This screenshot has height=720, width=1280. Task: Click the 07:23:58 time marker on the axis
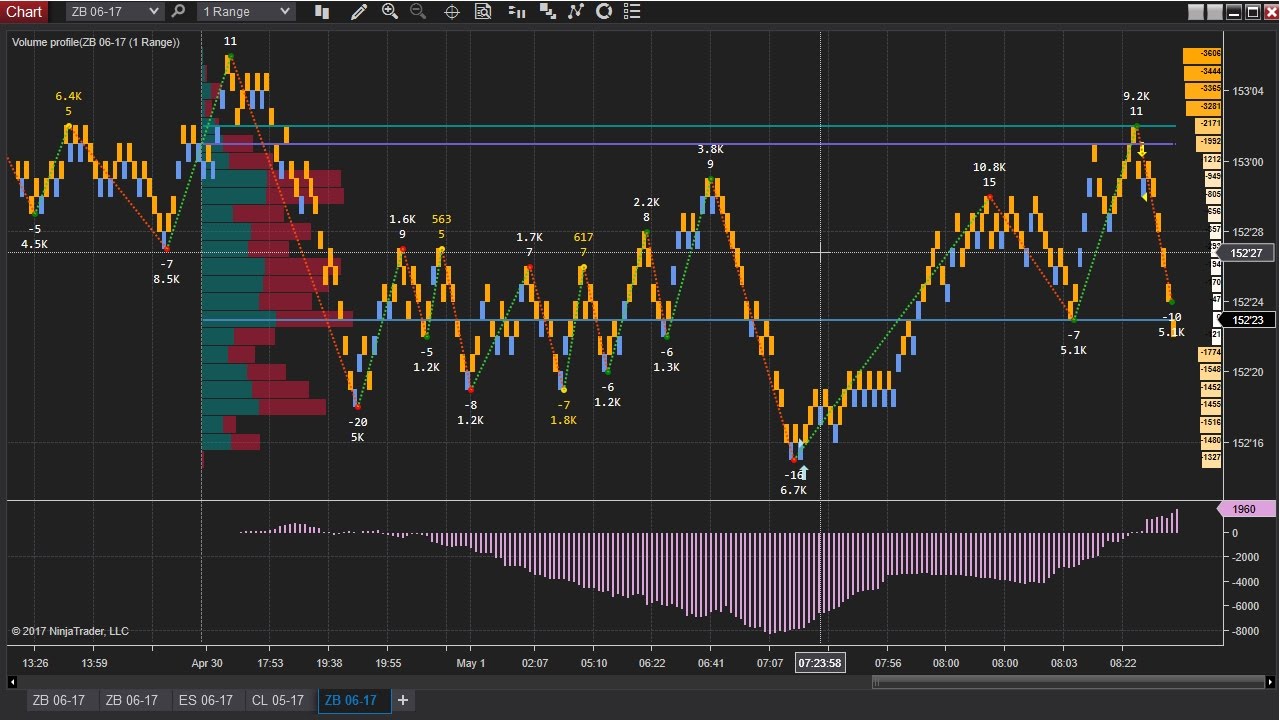[x=820, y=663]
